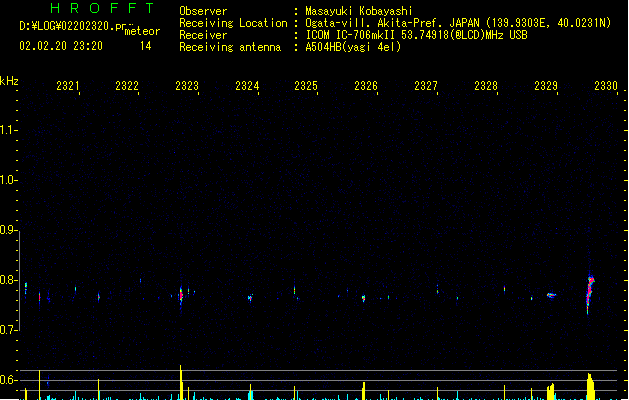Click the strong meteor echo at 2323
629x400 pixels.
click(181, 296)
